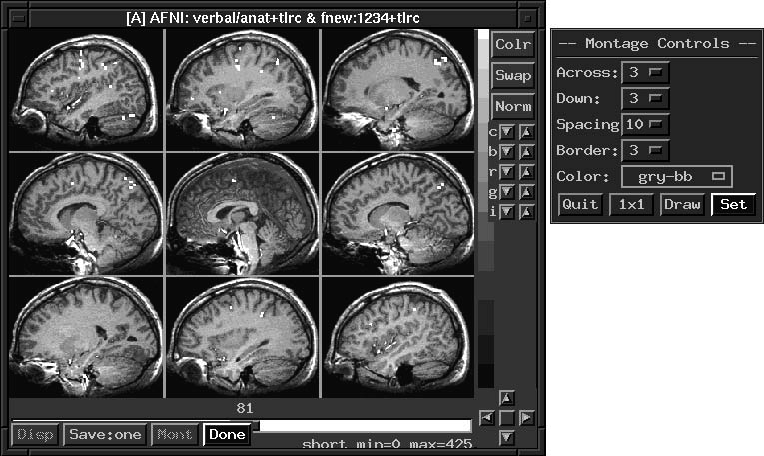This screenshot has height=456, width=764.
Task: Click the Colr button
Action: pyautogui.click(x=513, y=45)
